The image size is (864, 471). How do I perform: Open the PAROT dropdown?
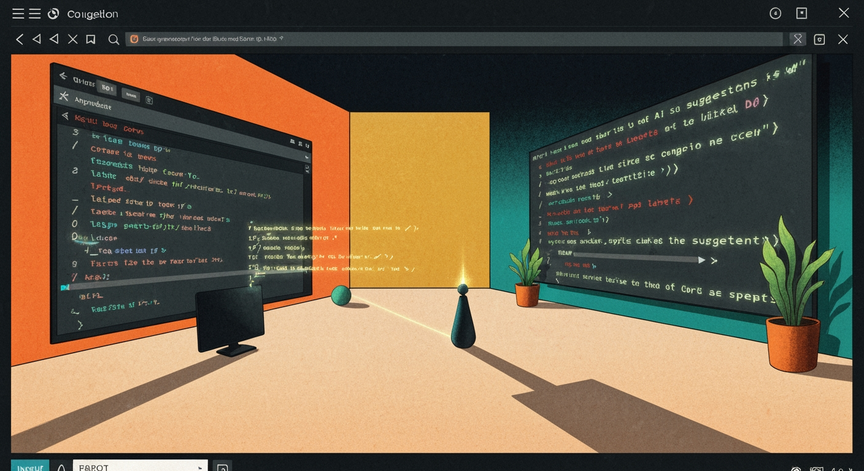click(140, 466)
